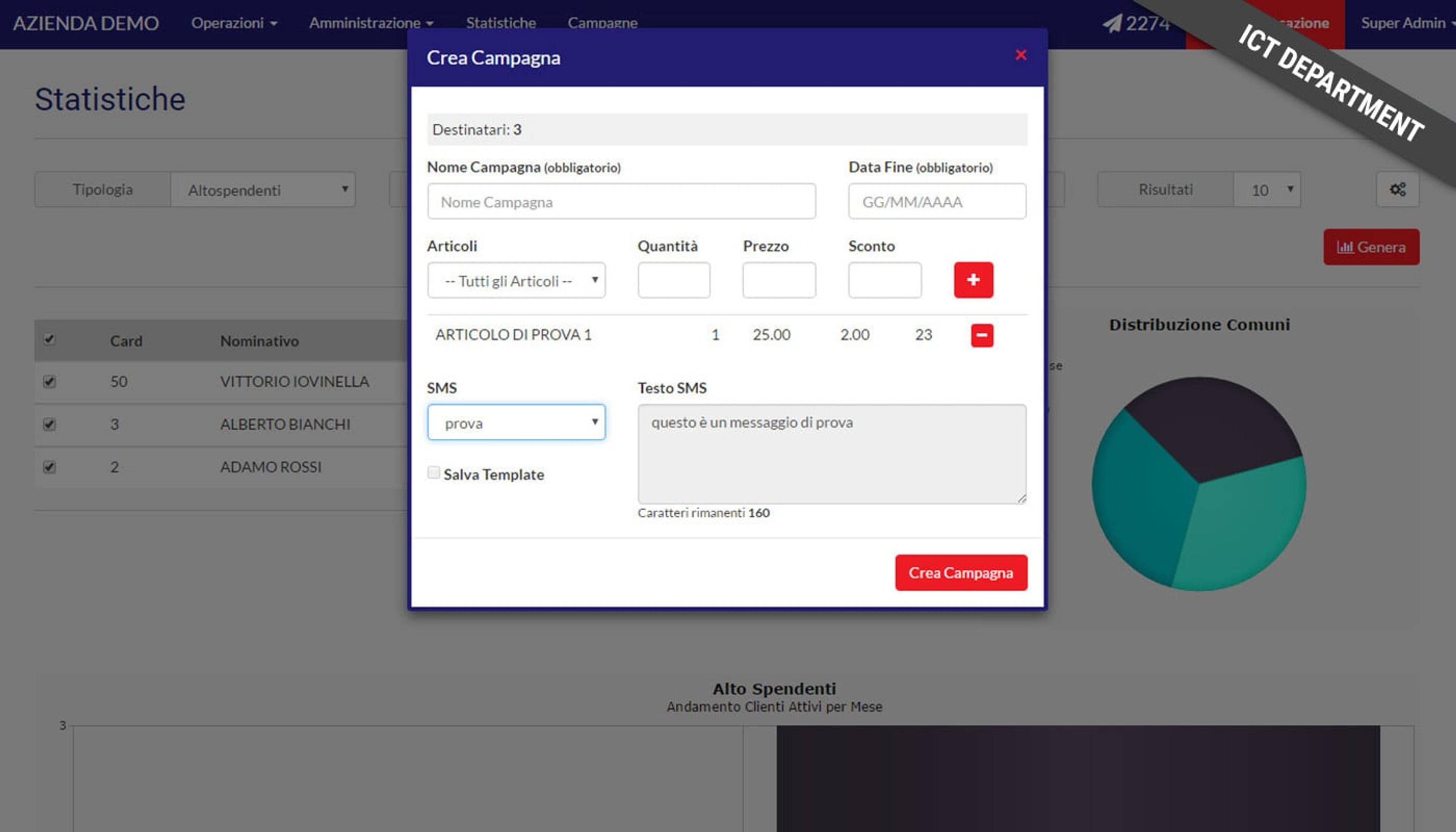Close the Crea Campagna dialog with the X

1021,55
